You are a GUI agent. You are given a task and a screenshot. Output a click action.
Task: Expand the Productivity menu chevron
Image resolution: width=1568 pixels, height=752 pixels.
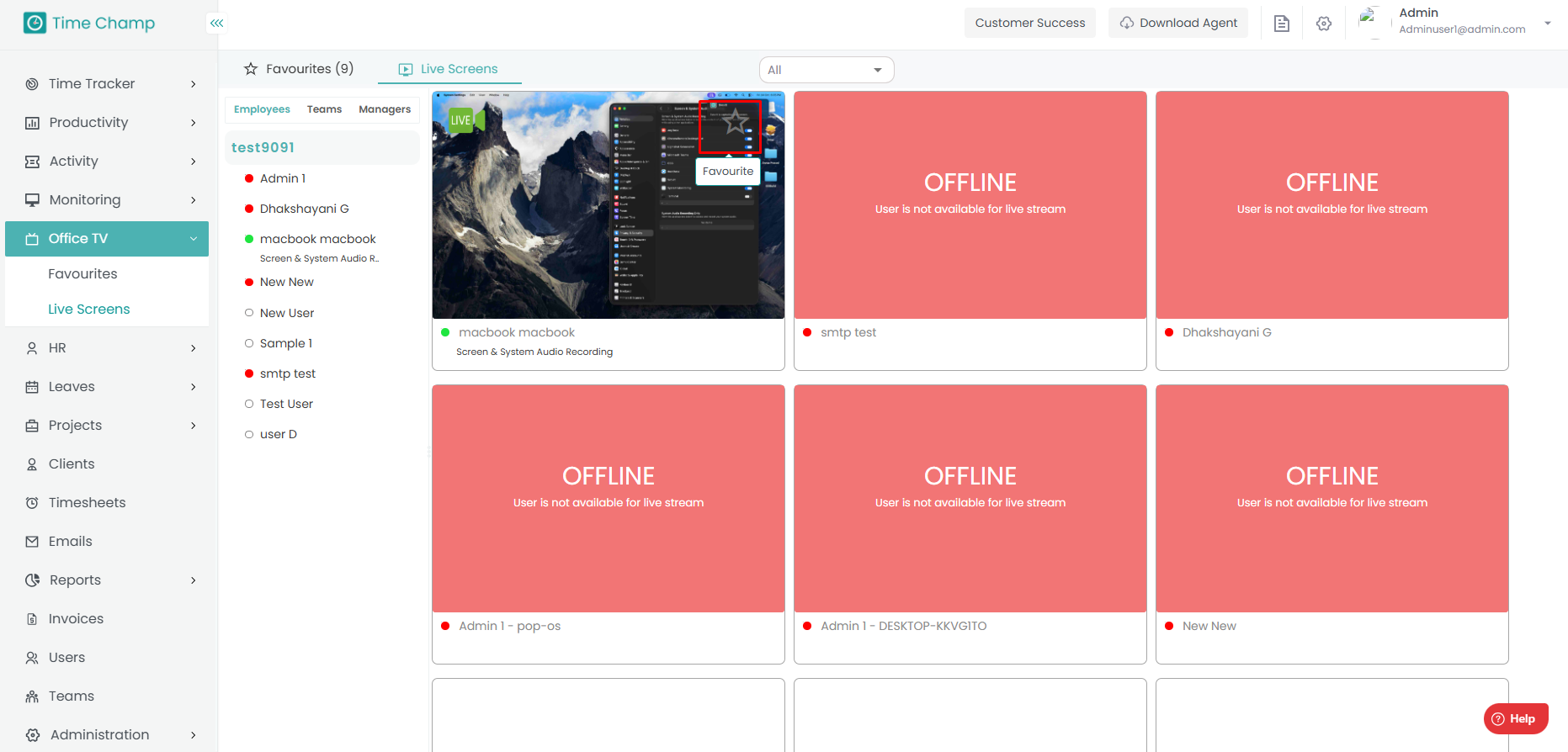[194, 123]
